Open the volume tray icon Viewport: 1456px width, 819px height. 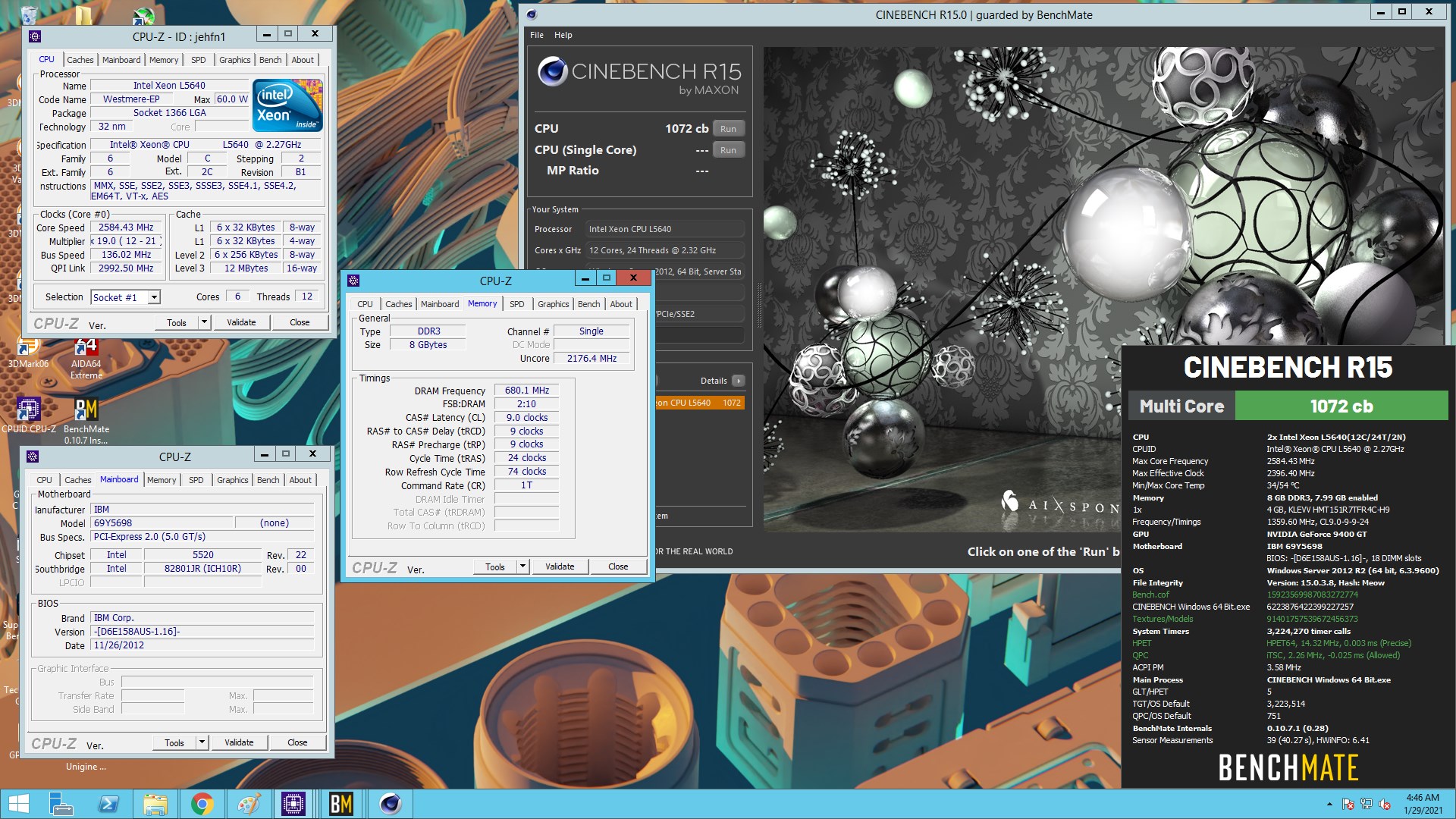click(1385, 804)
